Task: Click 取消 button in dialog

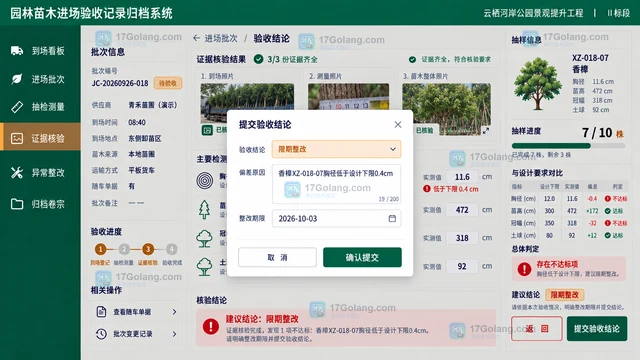Action: click(277, 257)
